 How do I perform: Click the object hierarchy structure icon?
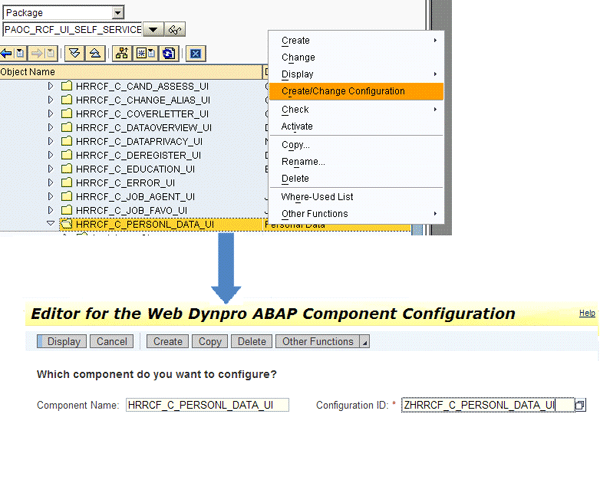(123, 53)
